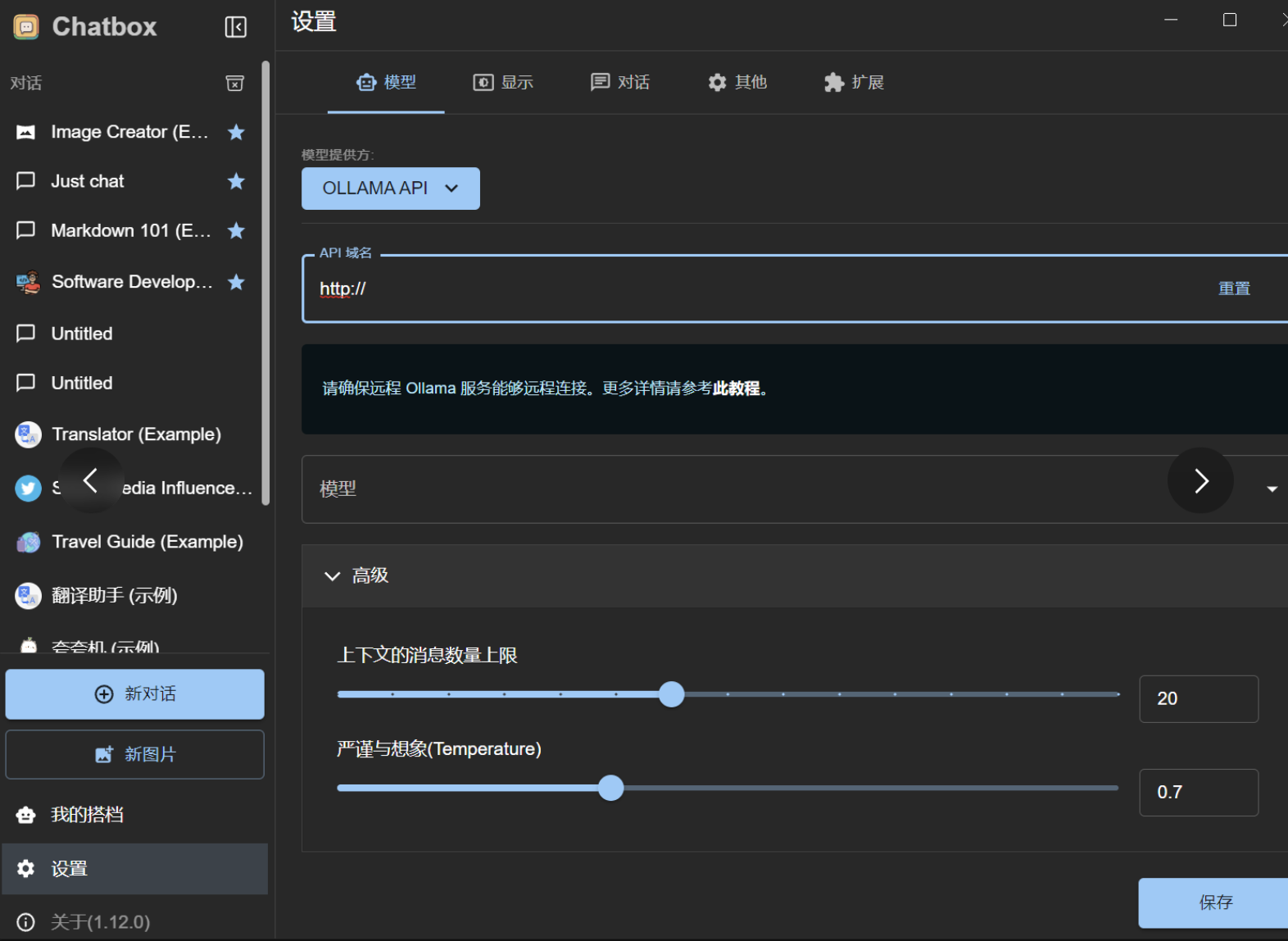Click the robot icon beside 我的搭档
The height and width of the screenshot is (941, 1288).
click(26, 815)
